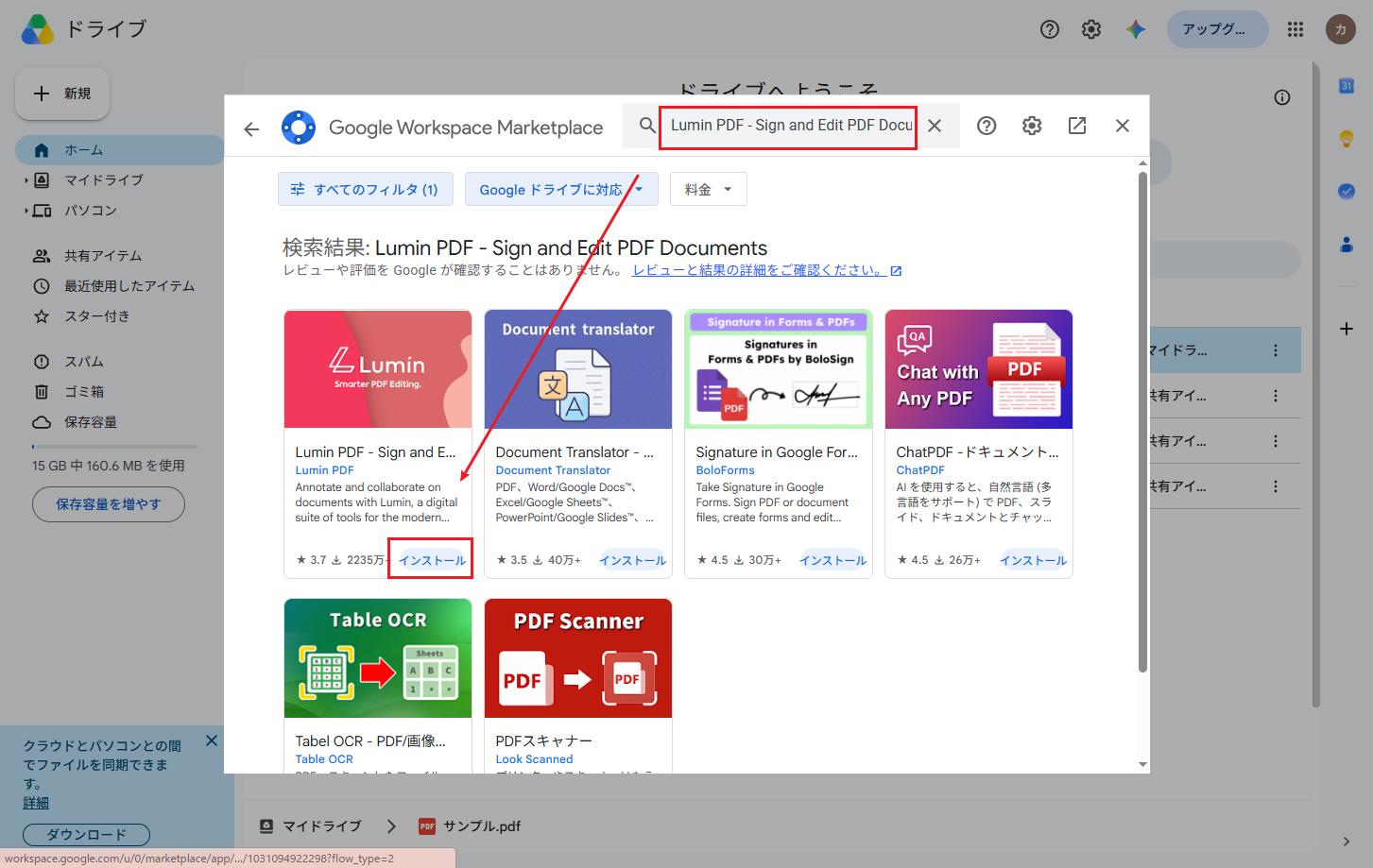The image size is (1373, 868).
Task: Get add-ons using side panel plus icon
Action: [x=1347, y=329]
